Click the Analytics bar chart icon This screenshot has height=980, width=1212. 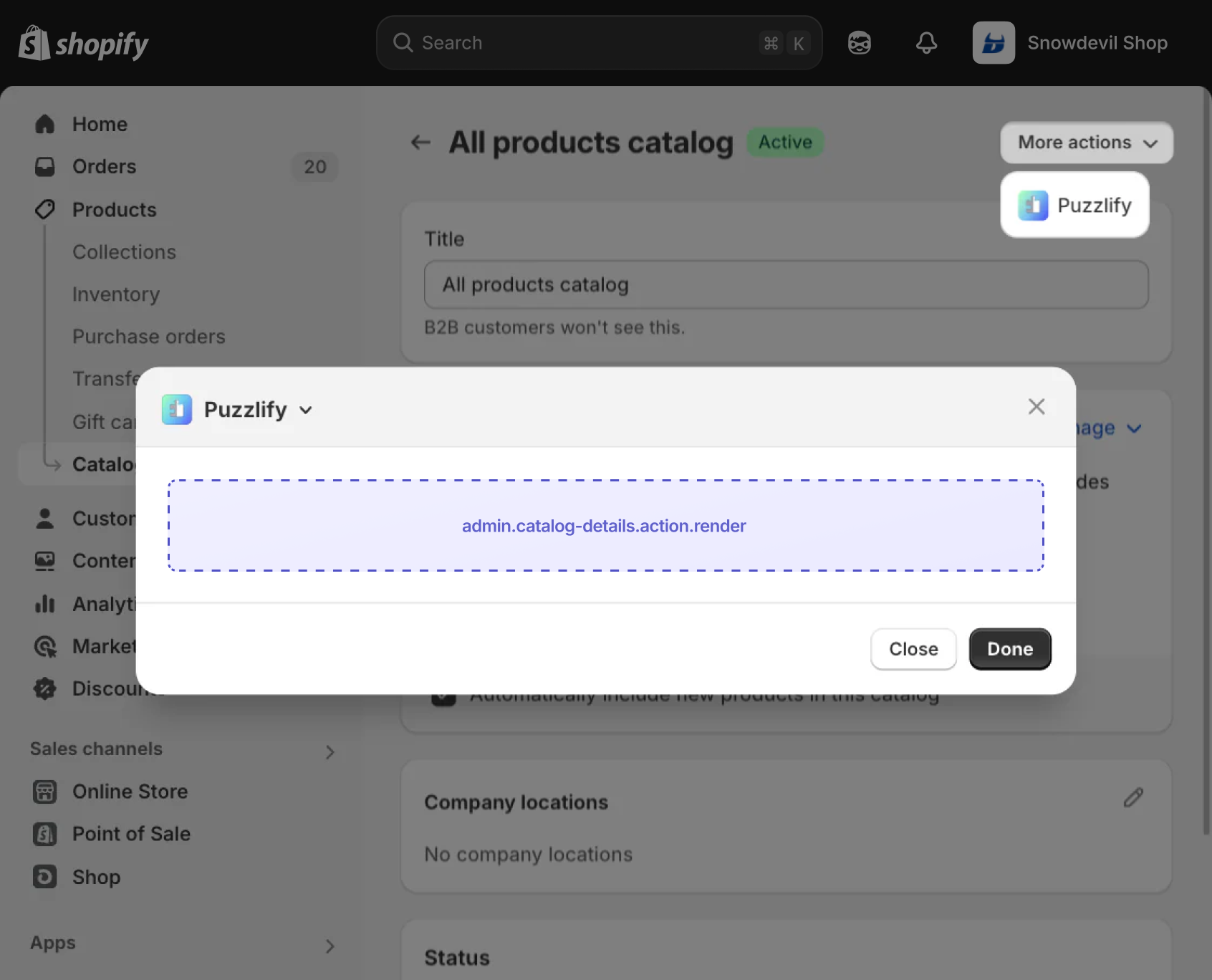click(x=45, y=604)
